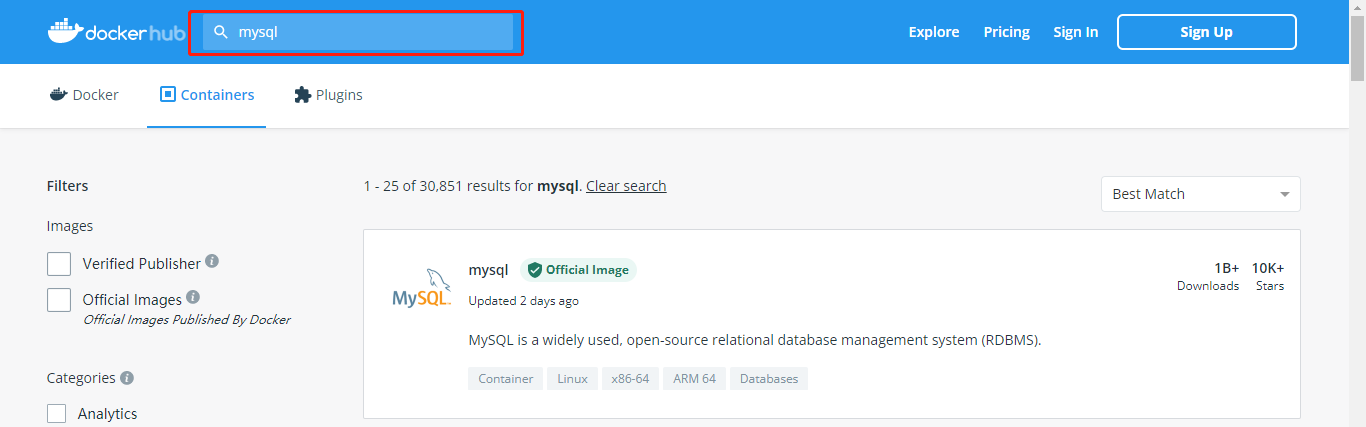Open the mysql repository title
Screen dimensions: 1366x427
coord(488,270)
